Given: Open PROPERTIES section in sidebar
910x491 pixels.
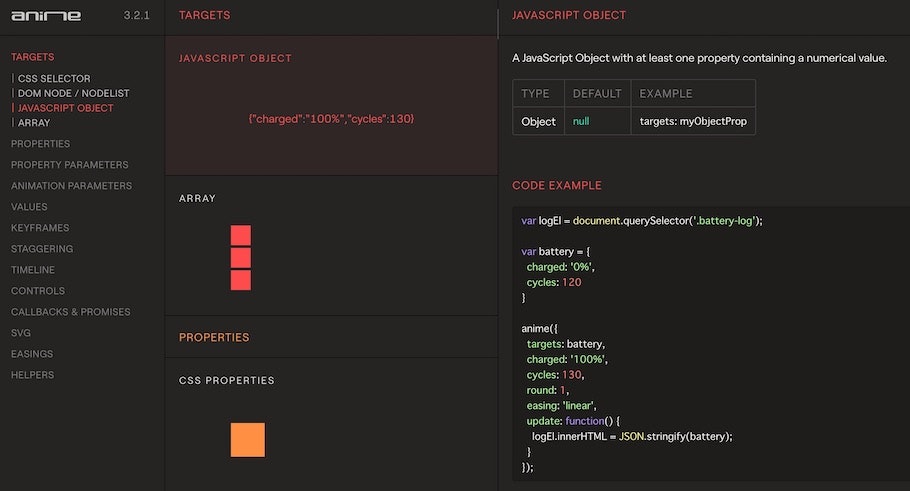Looking at the screenshot, I should tap(41, 144).
